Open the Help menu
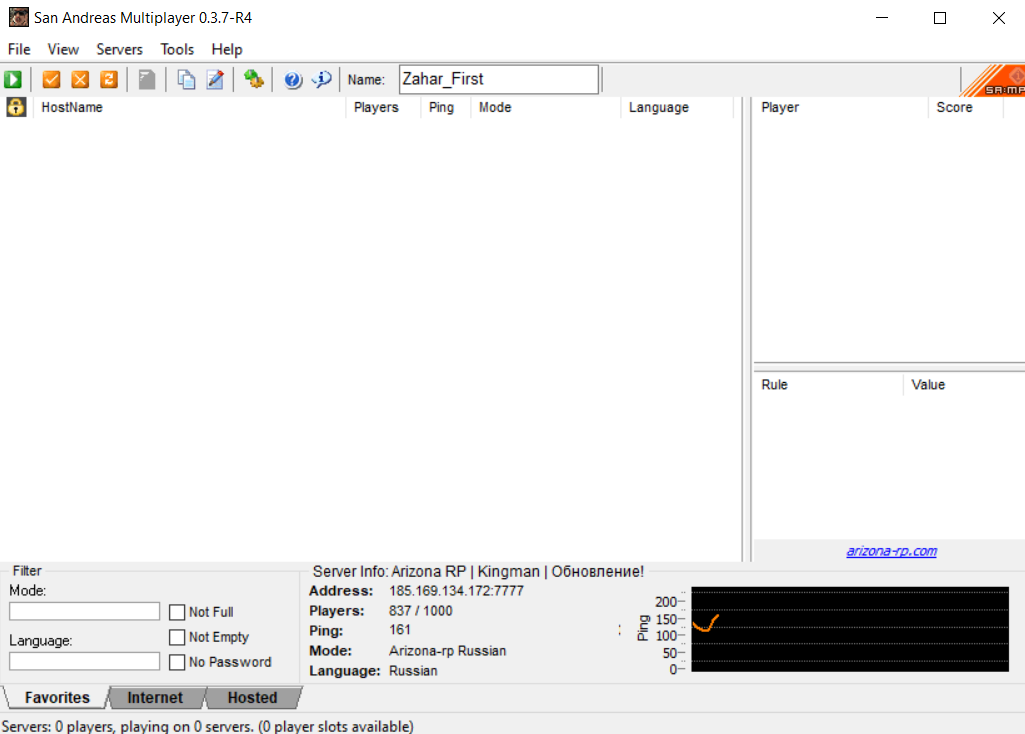Viewport: 1025px width, 734px height. [x=227, y=50]
